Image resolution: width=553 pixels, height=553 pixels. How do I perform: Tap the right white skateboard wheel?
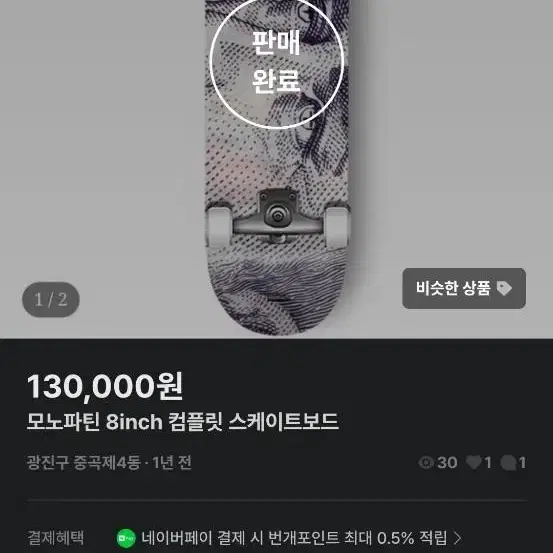pyautogui.click(x=336, y=227)
